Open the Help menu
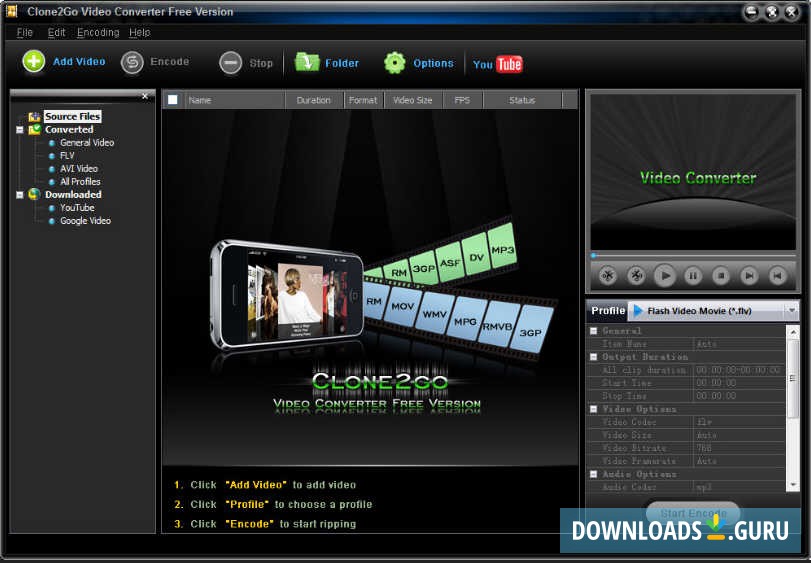Image resolution: width=811 pixels, height=563 pixels. click(x=140, y=33)
